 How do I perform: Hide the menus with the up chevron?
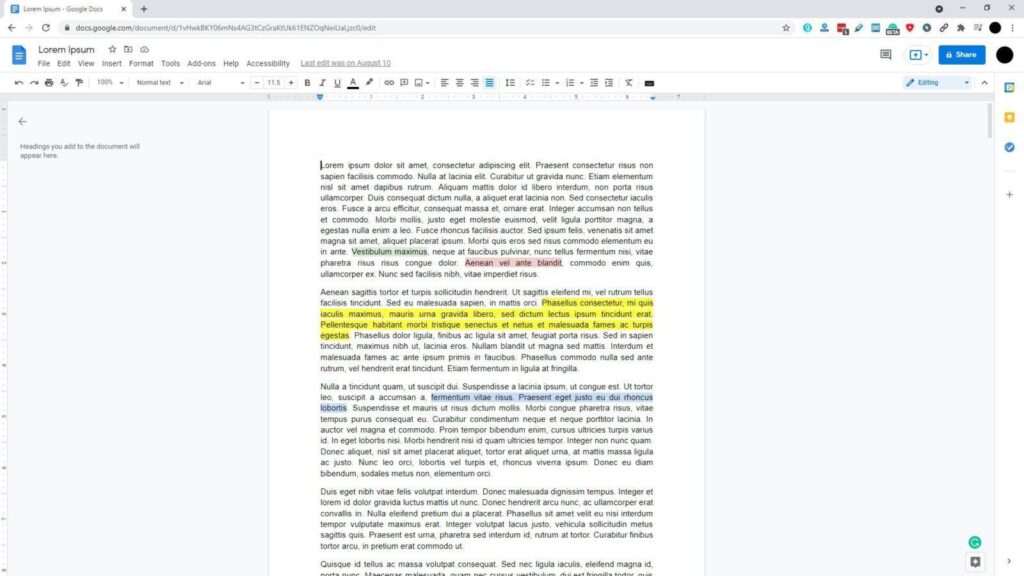click(984, 83)
